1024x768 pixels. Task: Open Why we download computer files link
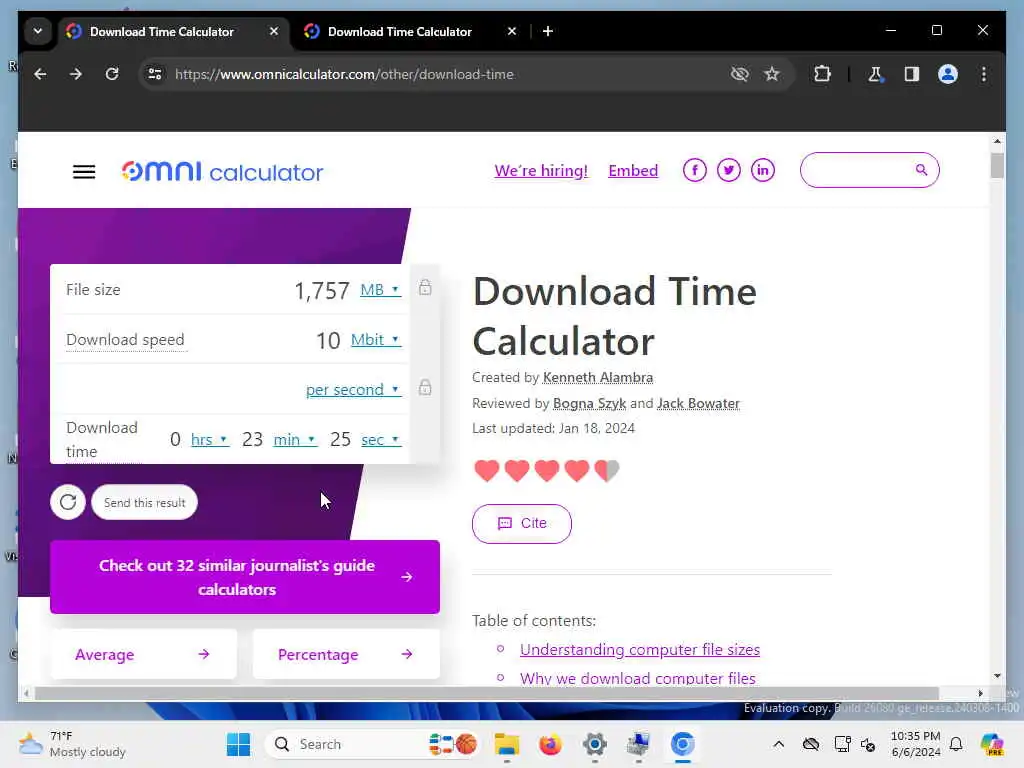pos(637,679)
